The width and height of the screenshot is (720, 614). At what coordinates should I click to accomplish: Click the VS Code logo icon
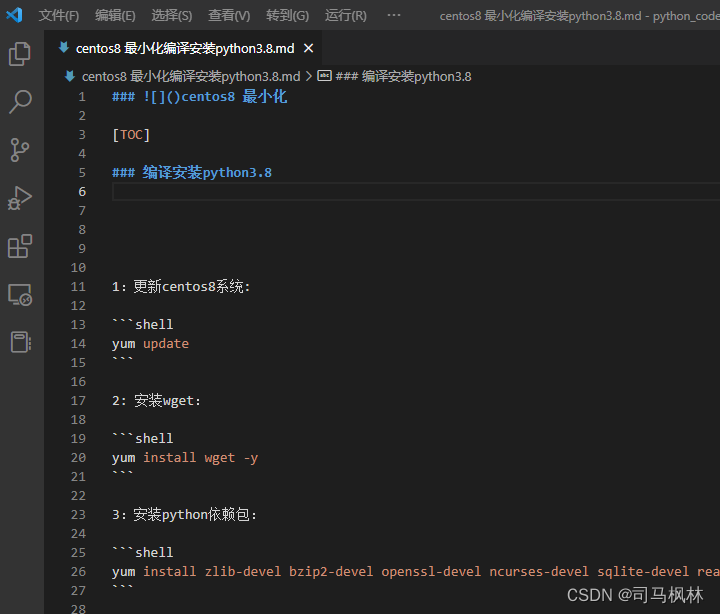tap(14, 15)
